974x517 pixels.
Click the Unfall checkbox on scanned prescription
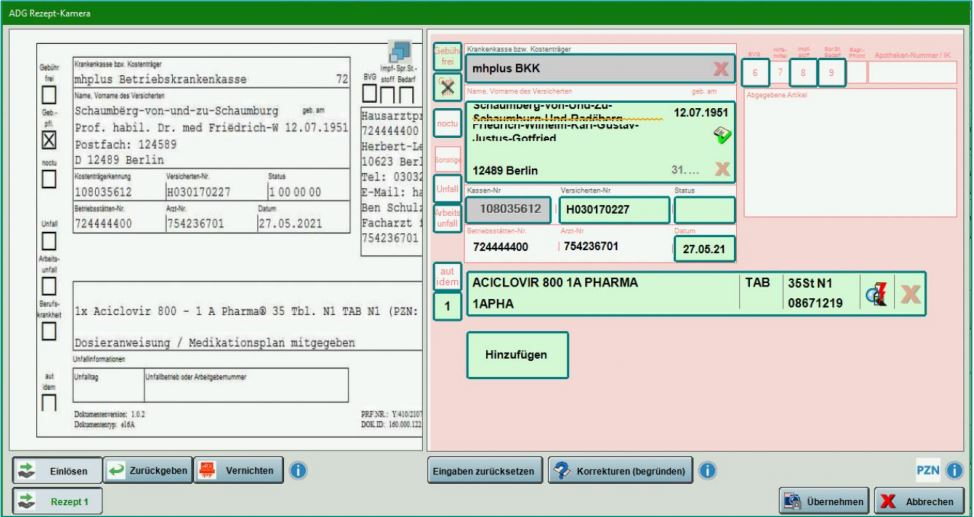tap(48, 240)
